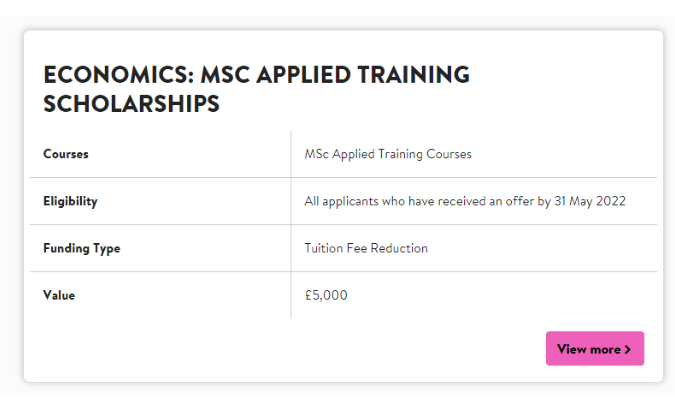Select the Value row label
The height and width of the screenshot is (402, 675).
(x=59, y=295)
